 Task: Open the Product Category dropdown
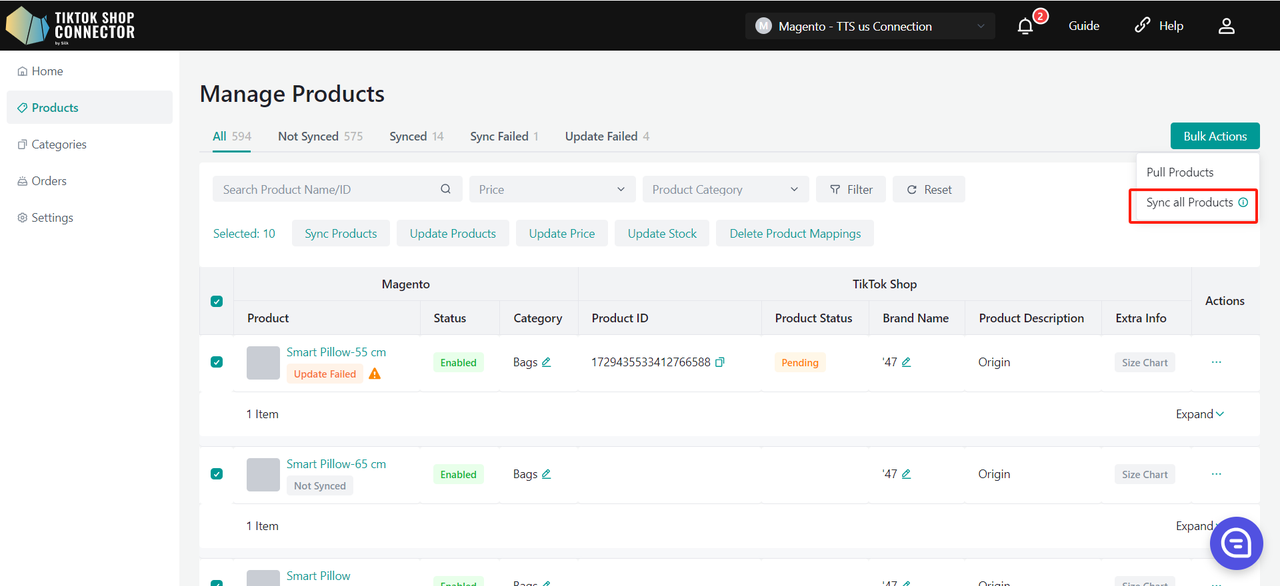[726, 189]
